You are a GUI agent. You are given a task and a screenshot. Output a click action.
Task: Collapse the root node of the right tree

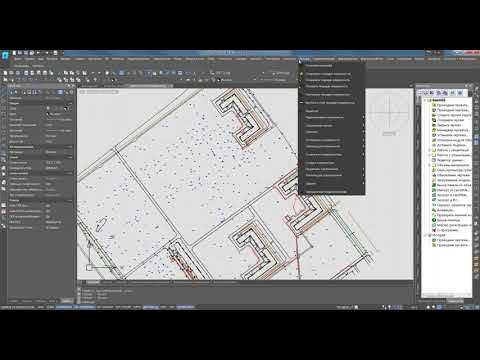(x=425, y=100)
